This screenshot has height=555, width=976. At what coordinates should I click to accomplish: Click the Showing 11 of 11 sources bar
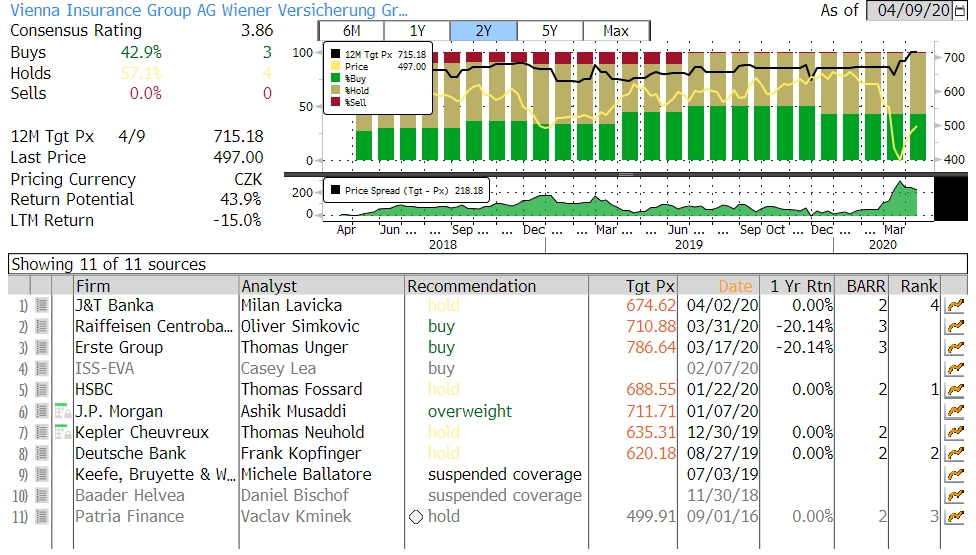(487, 264)
